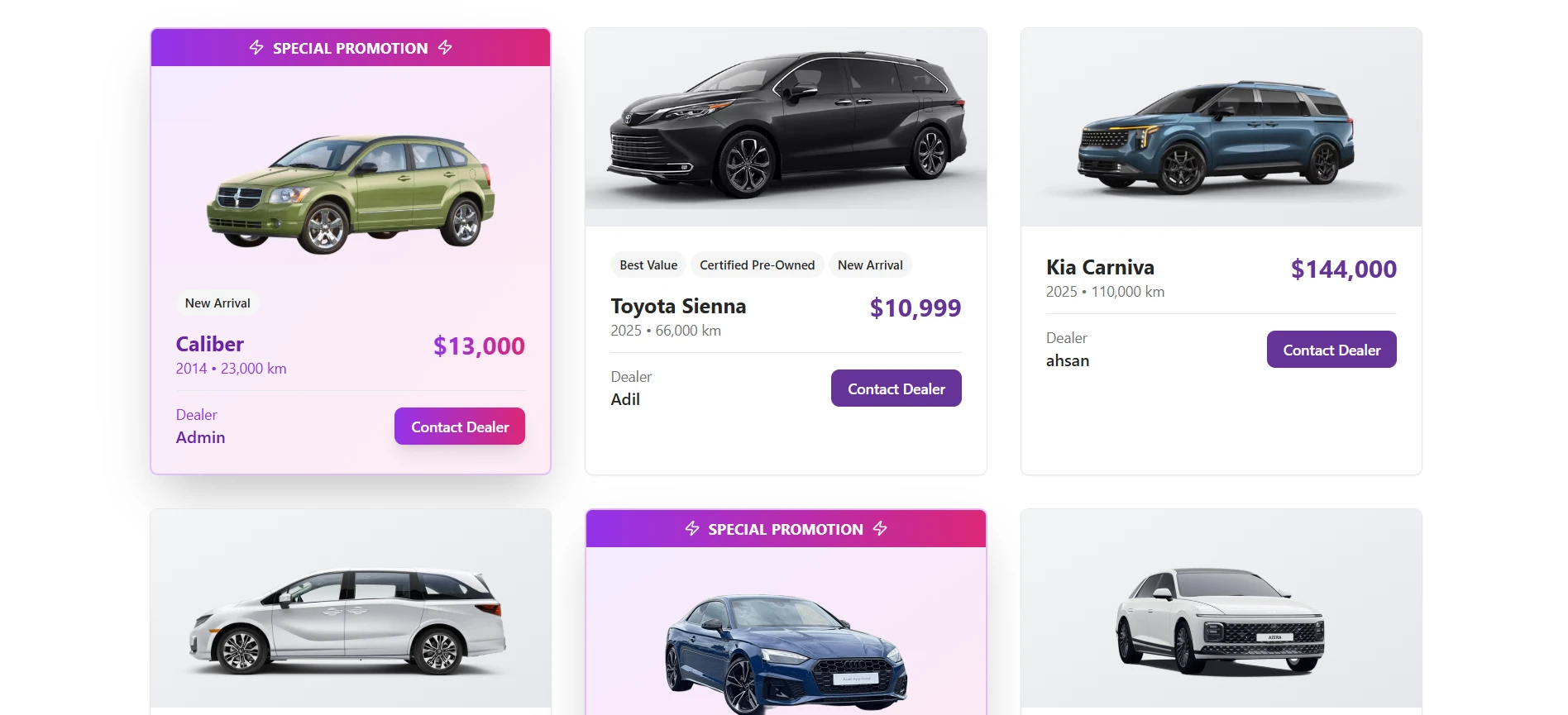Click the Certified Pre-Owned tag
Screen dimensions: 1568x715
pos(757,265)
